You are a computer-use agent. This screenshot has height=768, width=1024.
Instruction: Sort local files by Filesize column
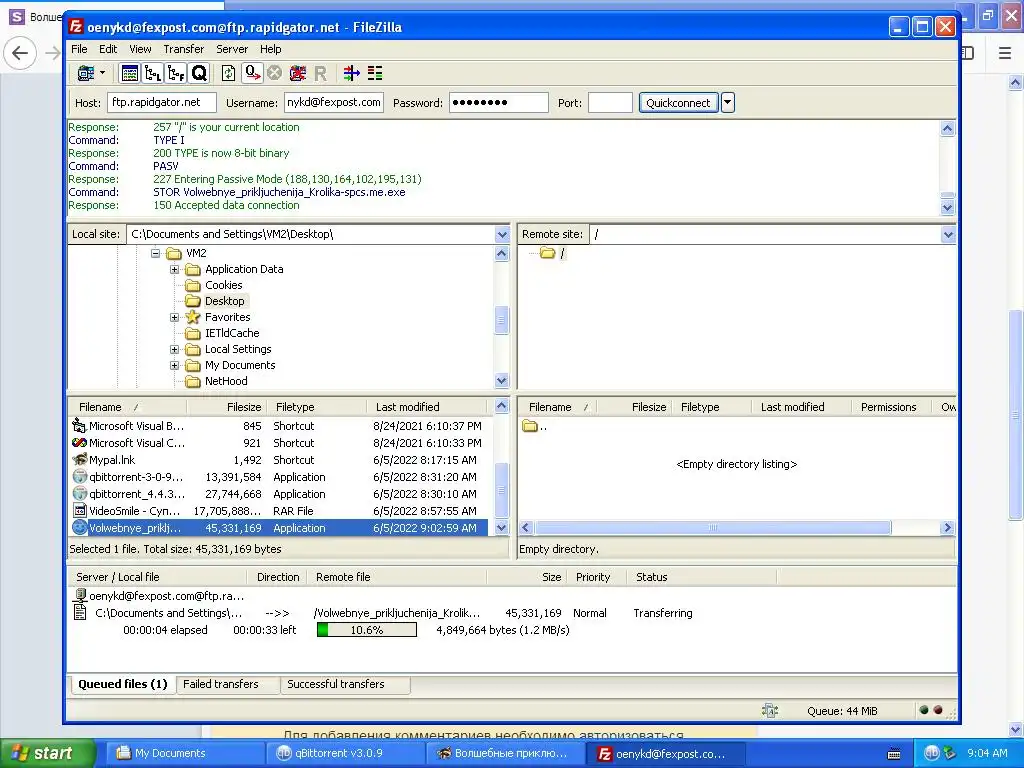tap(226, 407)
